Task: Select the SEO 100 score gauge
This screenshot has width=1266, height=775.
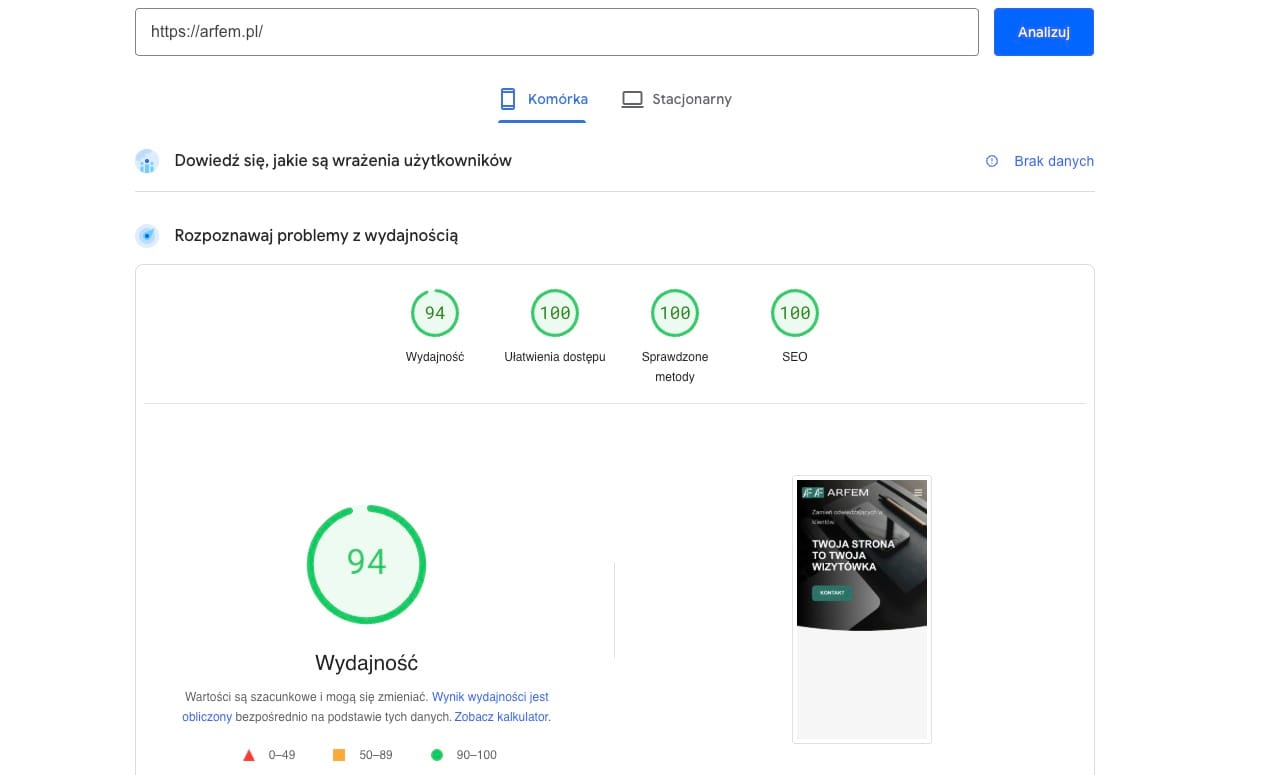Action: point(795,313)
